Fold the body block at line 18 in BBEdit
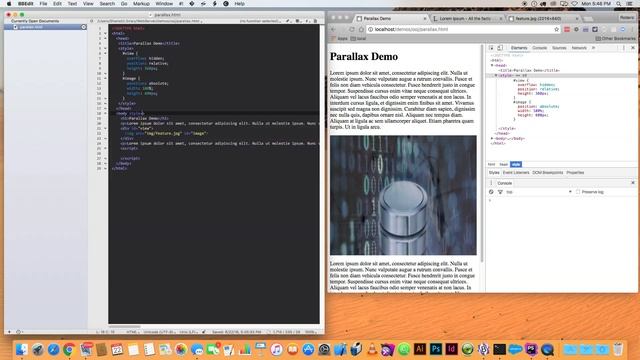 tap(105, 113)
